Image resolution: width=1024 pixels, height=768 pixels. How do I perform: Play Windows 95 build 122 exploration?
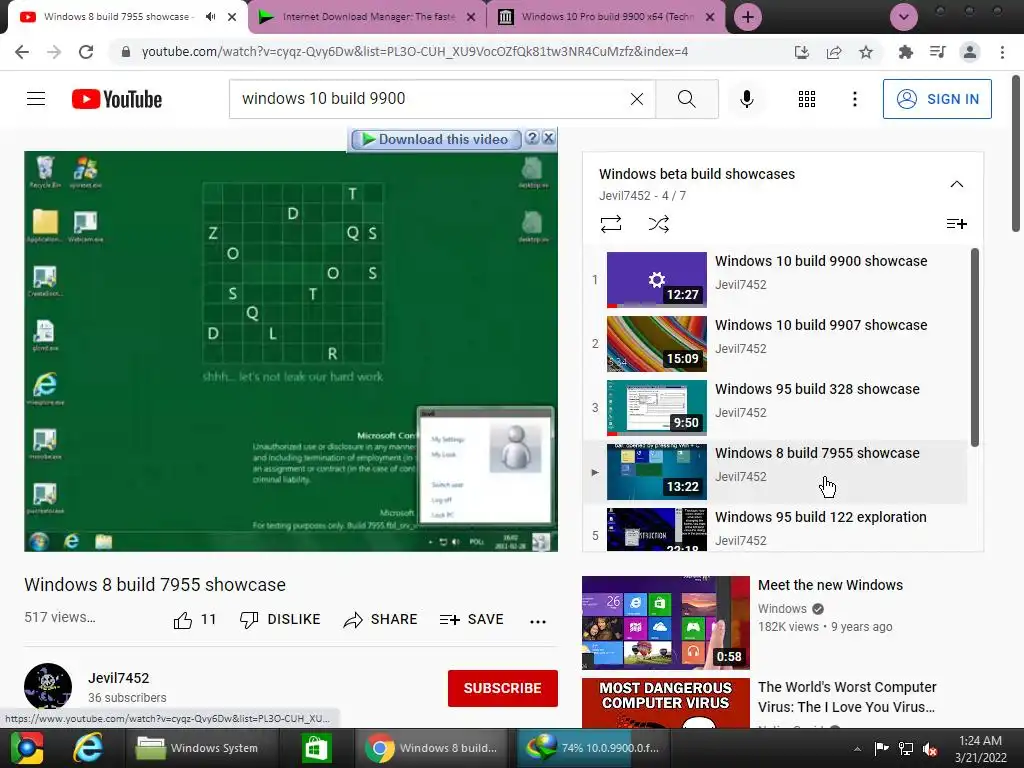click(774, 528)
